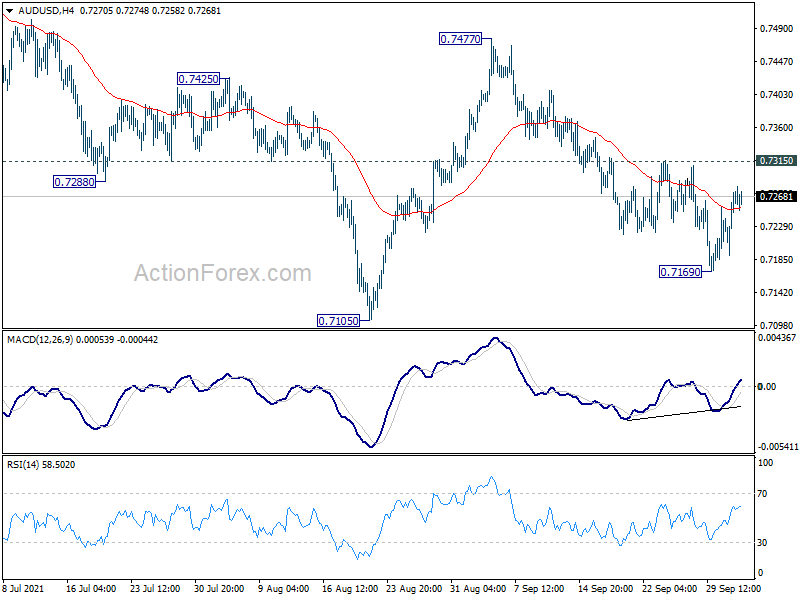Screen dimensions: 800x600
Task: Click the MACD -0.005411 lower scale value
Action: click(x=778, y=447)
